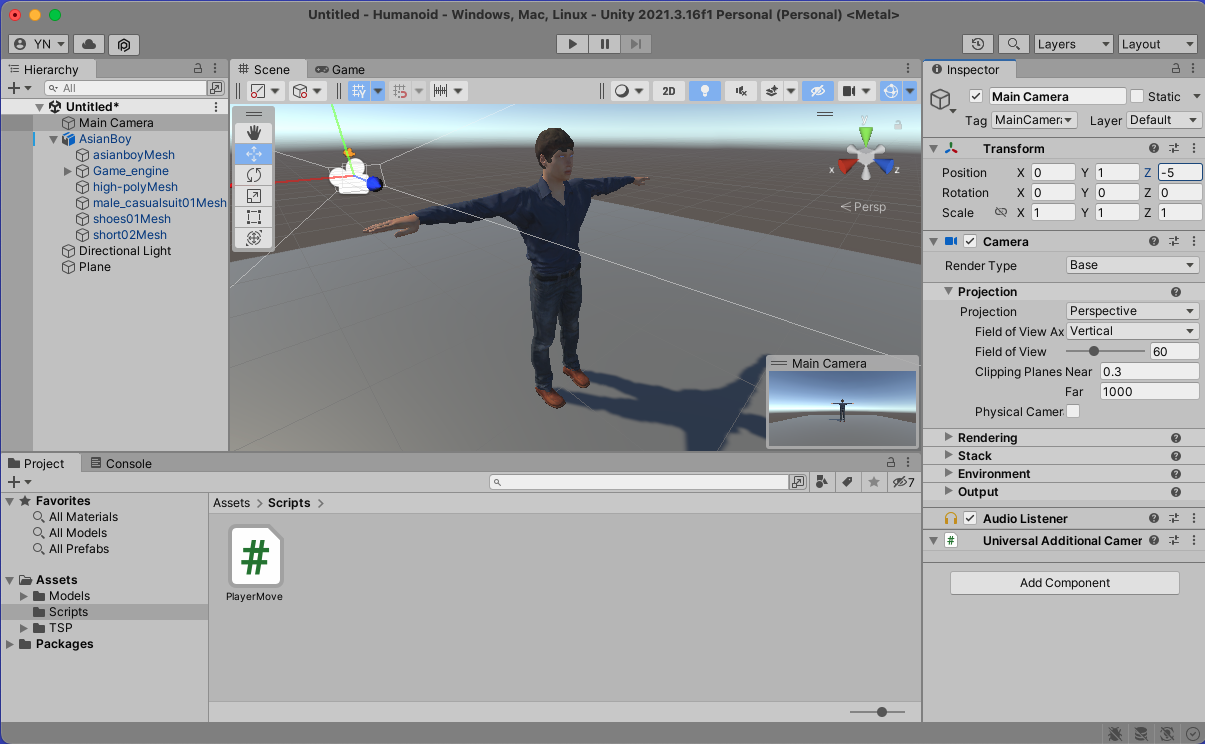Screen dimensions: 1205x744
Task: Select the Hand view tool
Action: [254, 133]
